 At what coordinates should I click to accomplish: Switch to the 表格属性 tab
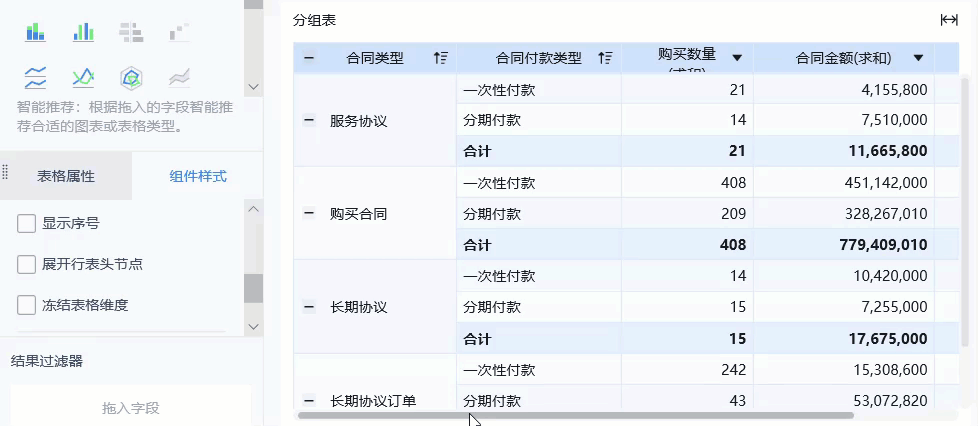pos(66,177)
